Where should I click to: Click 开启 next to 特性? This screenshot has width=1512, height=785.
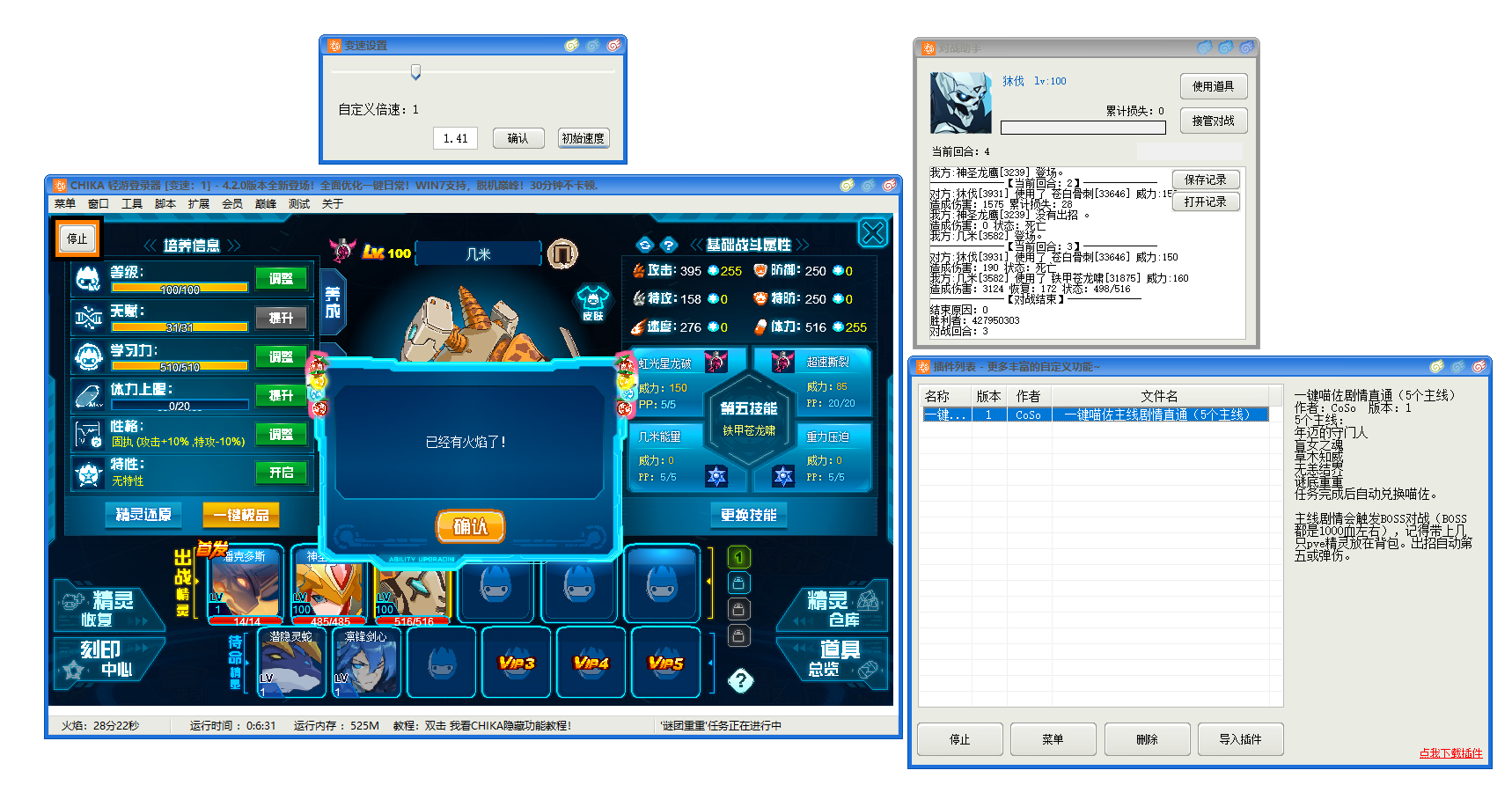pos(282,473)
